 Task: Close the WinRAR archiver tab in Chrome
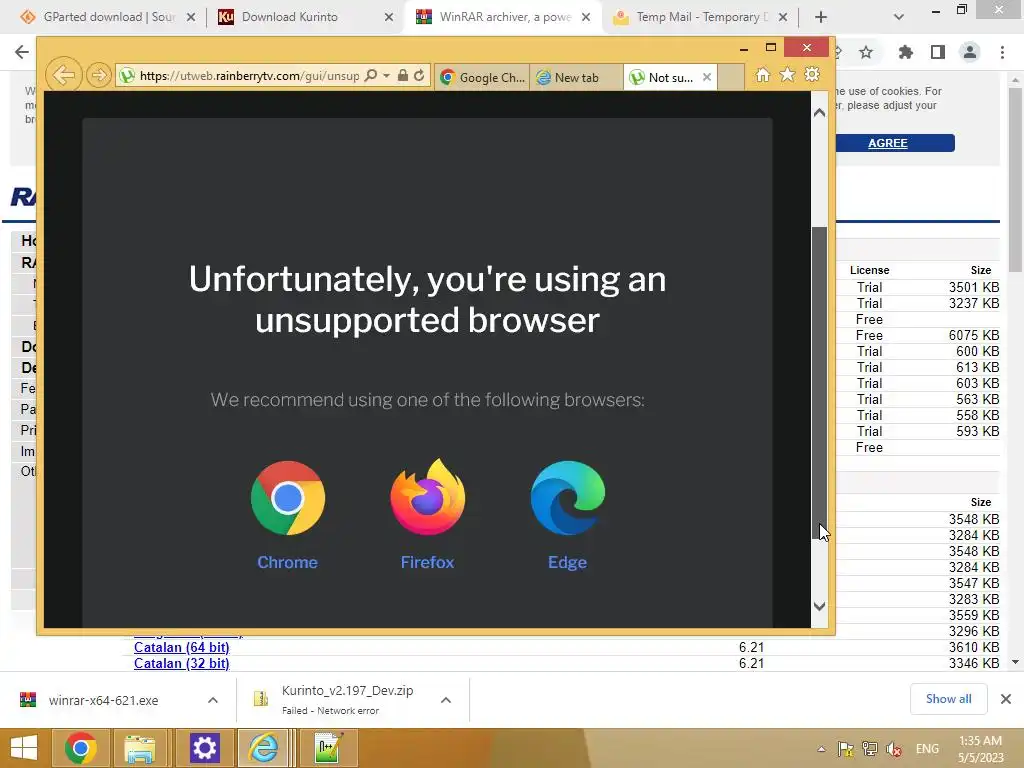586,17
